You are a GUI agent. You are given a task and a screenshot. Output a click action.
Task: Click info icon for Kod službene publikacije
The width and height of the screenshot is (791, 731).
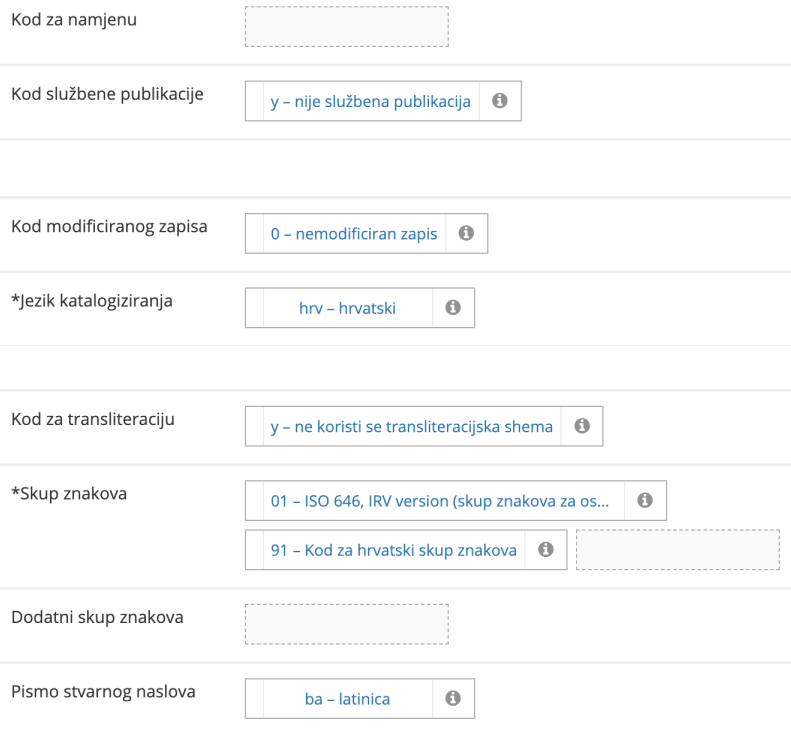pyautogui.click(x=500, y=101)
